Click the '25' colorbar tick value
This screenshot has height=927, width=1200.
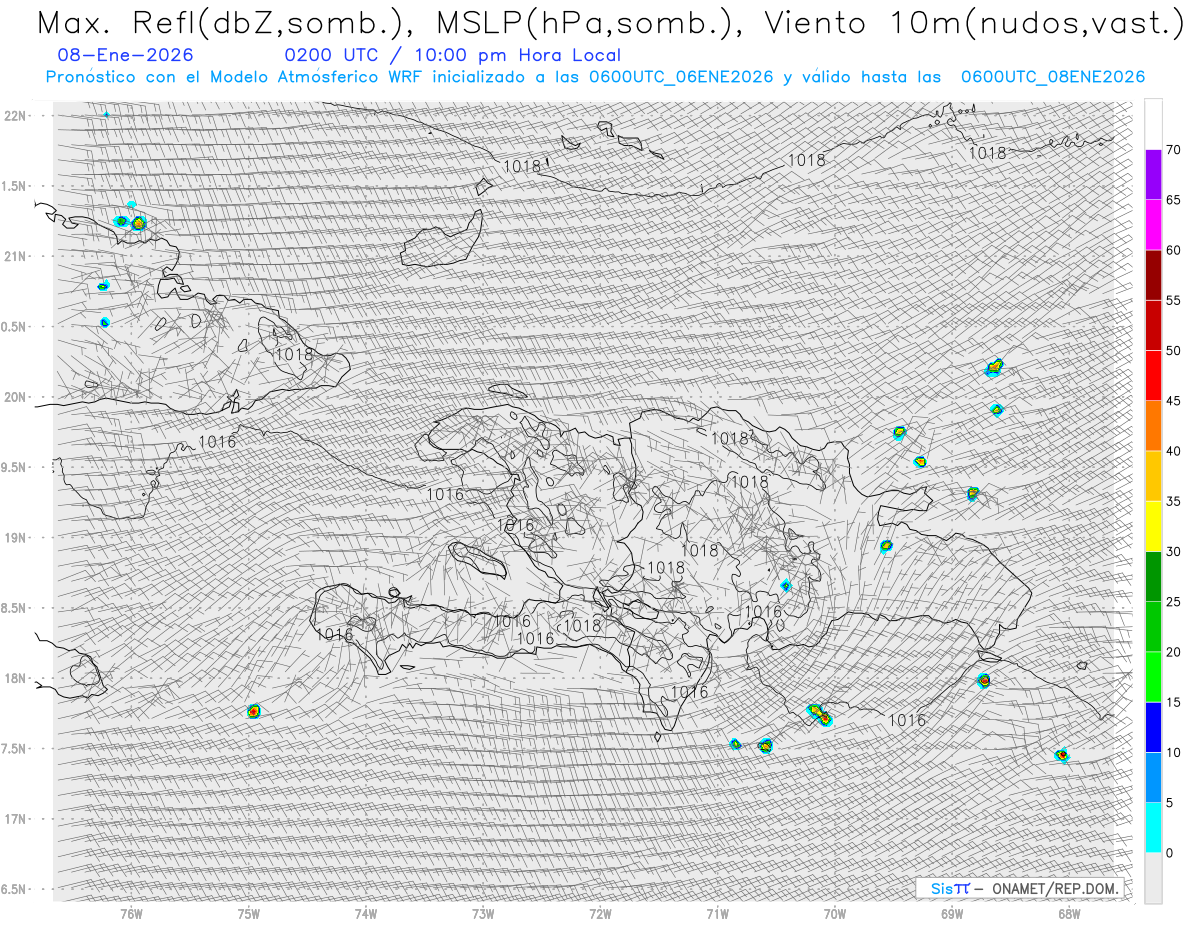point(1173,601)
